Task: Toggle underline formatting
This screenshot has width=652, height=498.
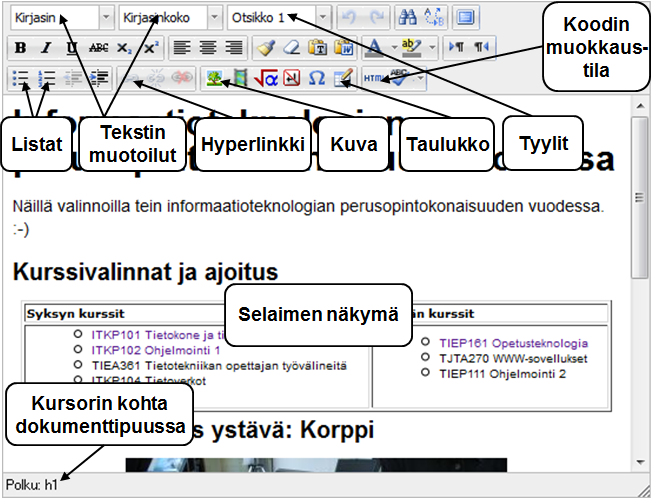Action: pyautogui.click(x=72, y=48)
